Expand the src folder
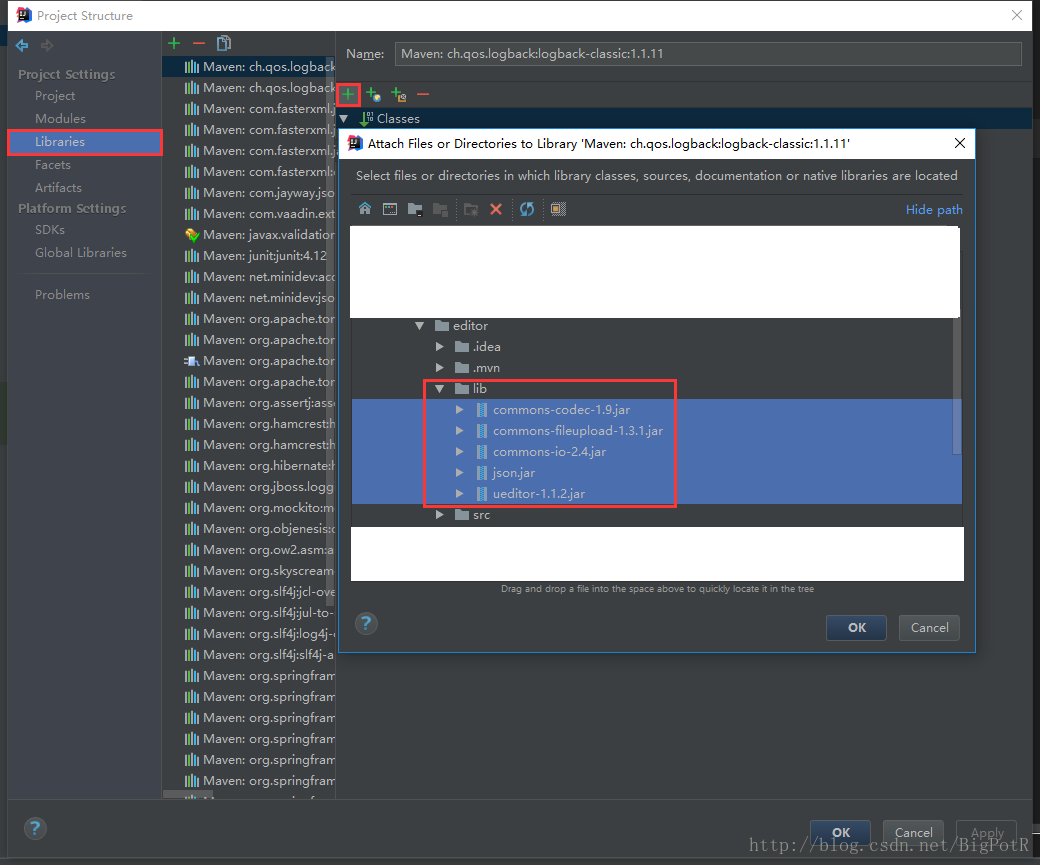This screenshot has height=865, width=1040. tap(439, 515)
